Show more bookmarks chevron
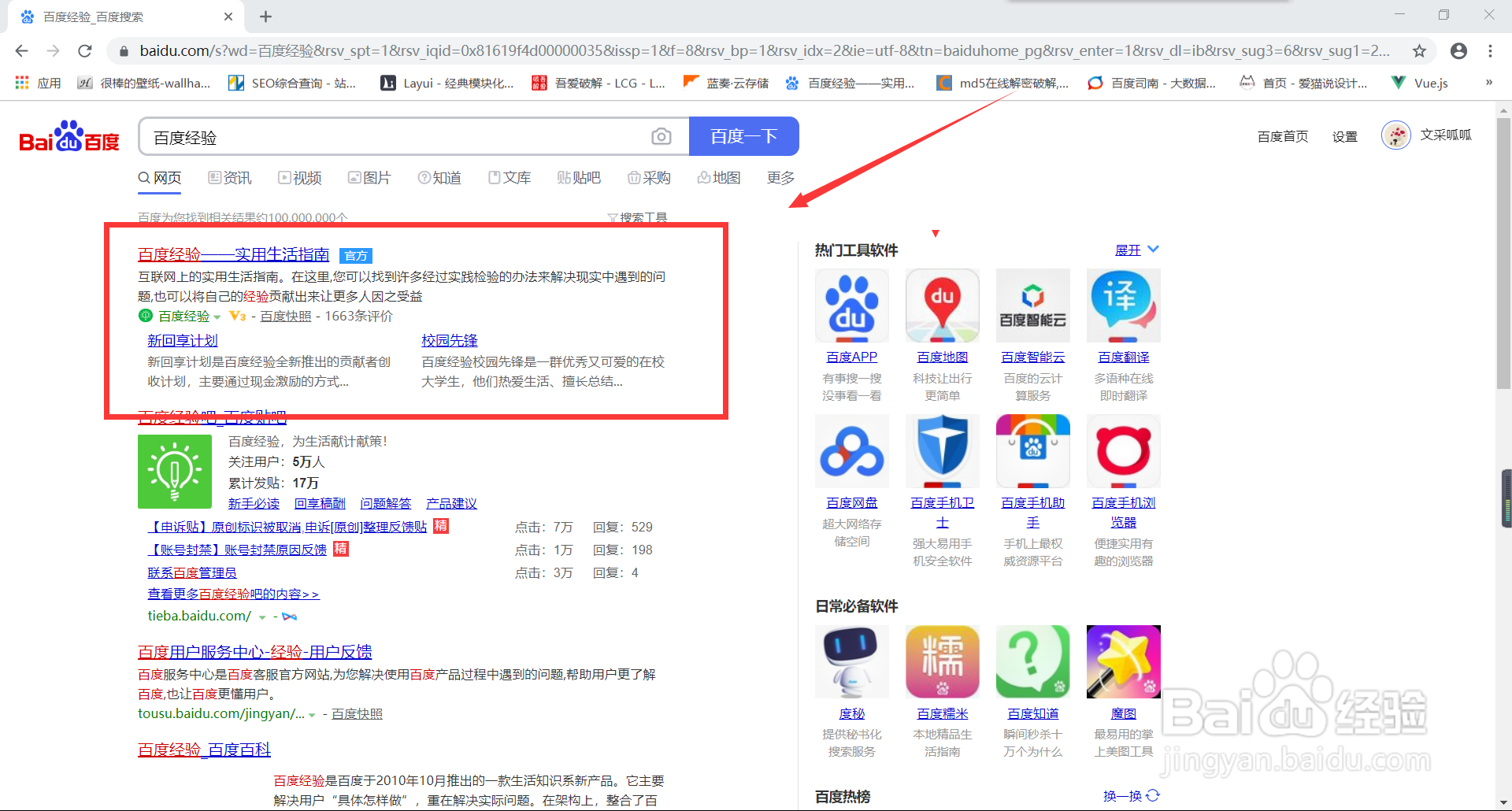1512x811 pixels. pos(1488,83)
